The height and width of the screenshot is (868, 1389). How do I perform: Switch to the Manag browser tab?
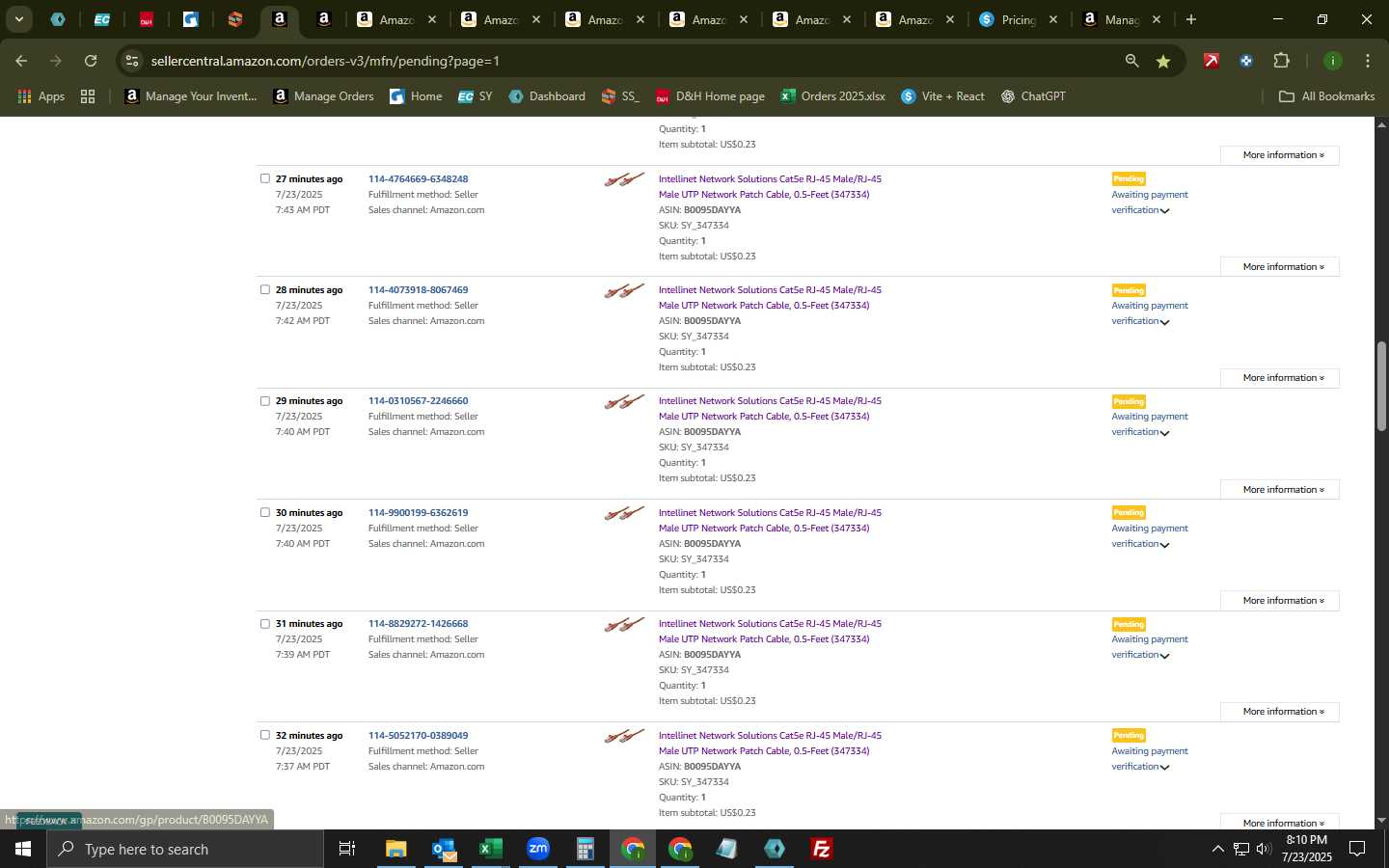(1121, 19)
